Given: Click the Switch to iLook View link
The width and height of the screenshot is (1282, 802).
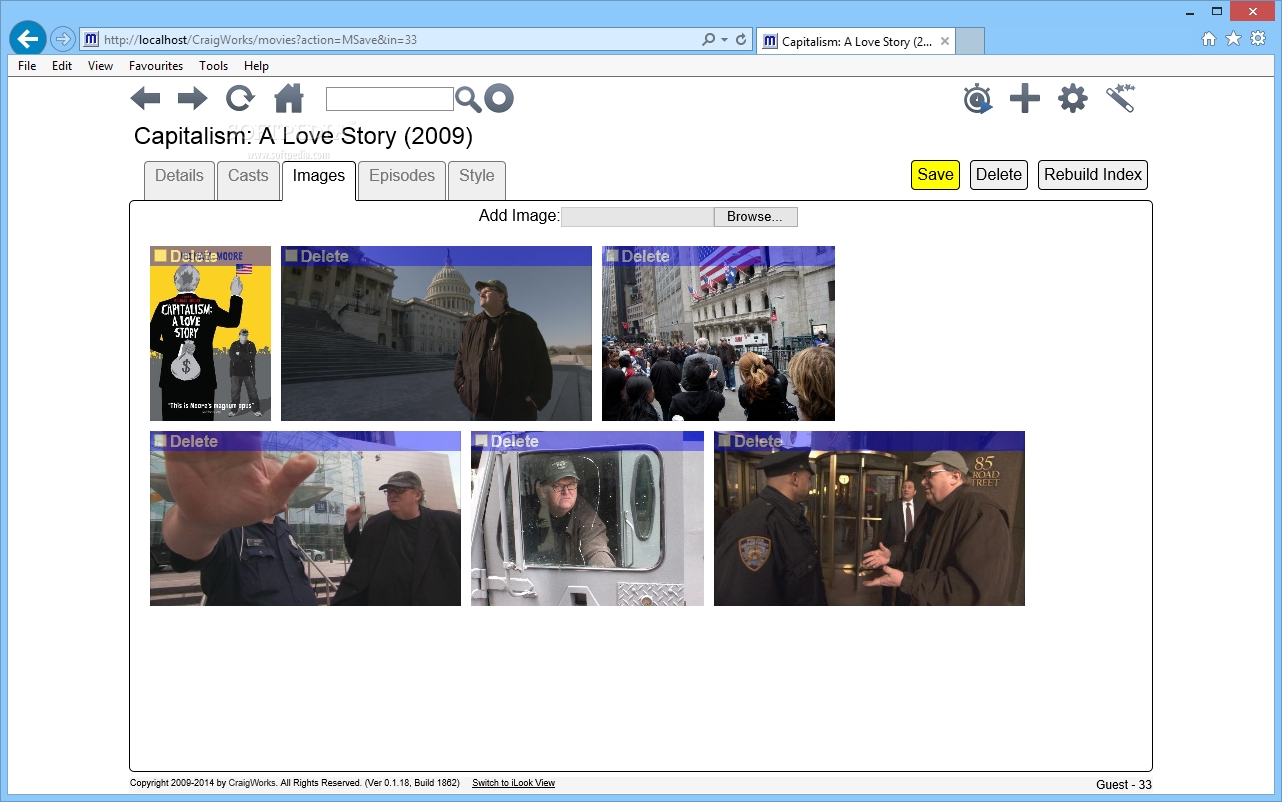Looking at the screenshot, I should [x=513, y=783].
